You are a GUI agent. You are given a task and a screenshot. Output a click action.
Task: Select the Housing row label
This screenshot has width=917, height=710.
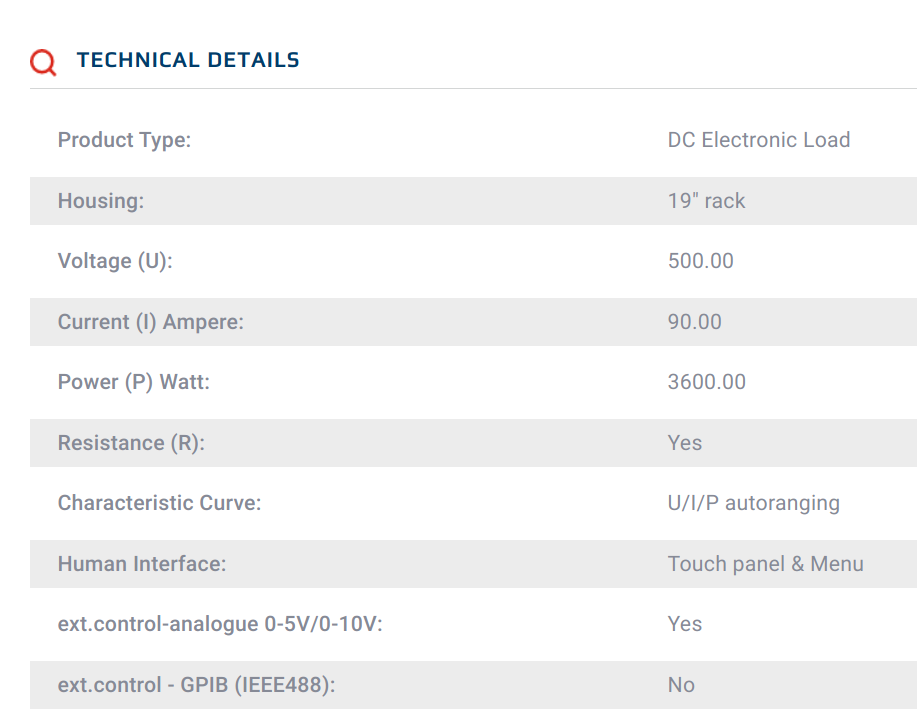coord(101,201)
